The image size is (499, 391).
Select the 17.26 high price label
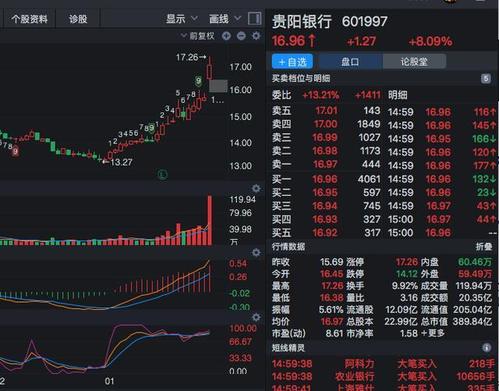191,58
